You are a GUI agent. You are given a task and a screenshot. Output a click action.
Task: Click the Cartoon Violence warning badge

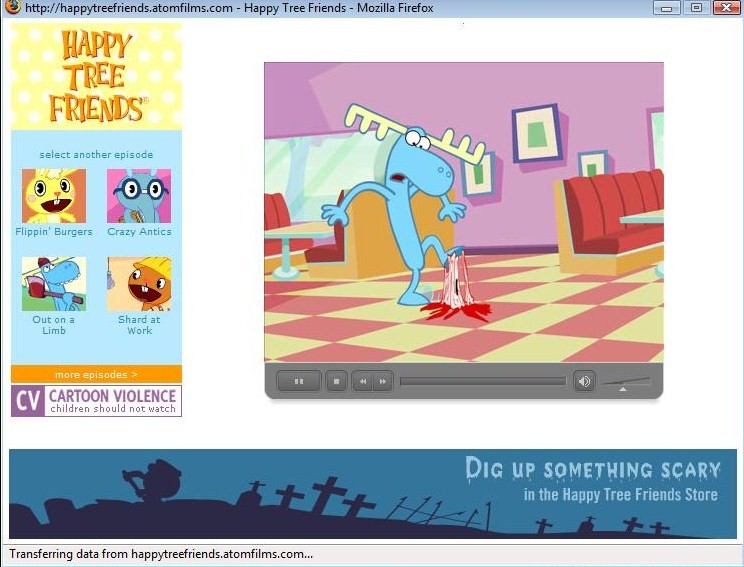[x=96, y=401]
